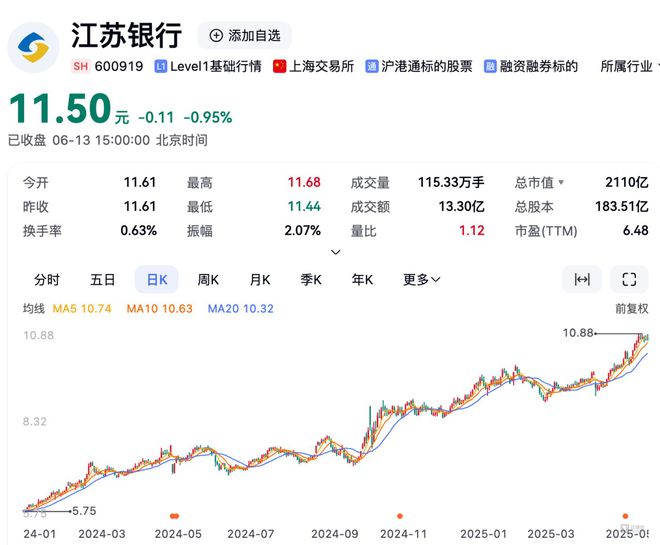Click the 2024-09 date axis label
Image resolution: width=660 pixels, height=545 pixels.
335,534
